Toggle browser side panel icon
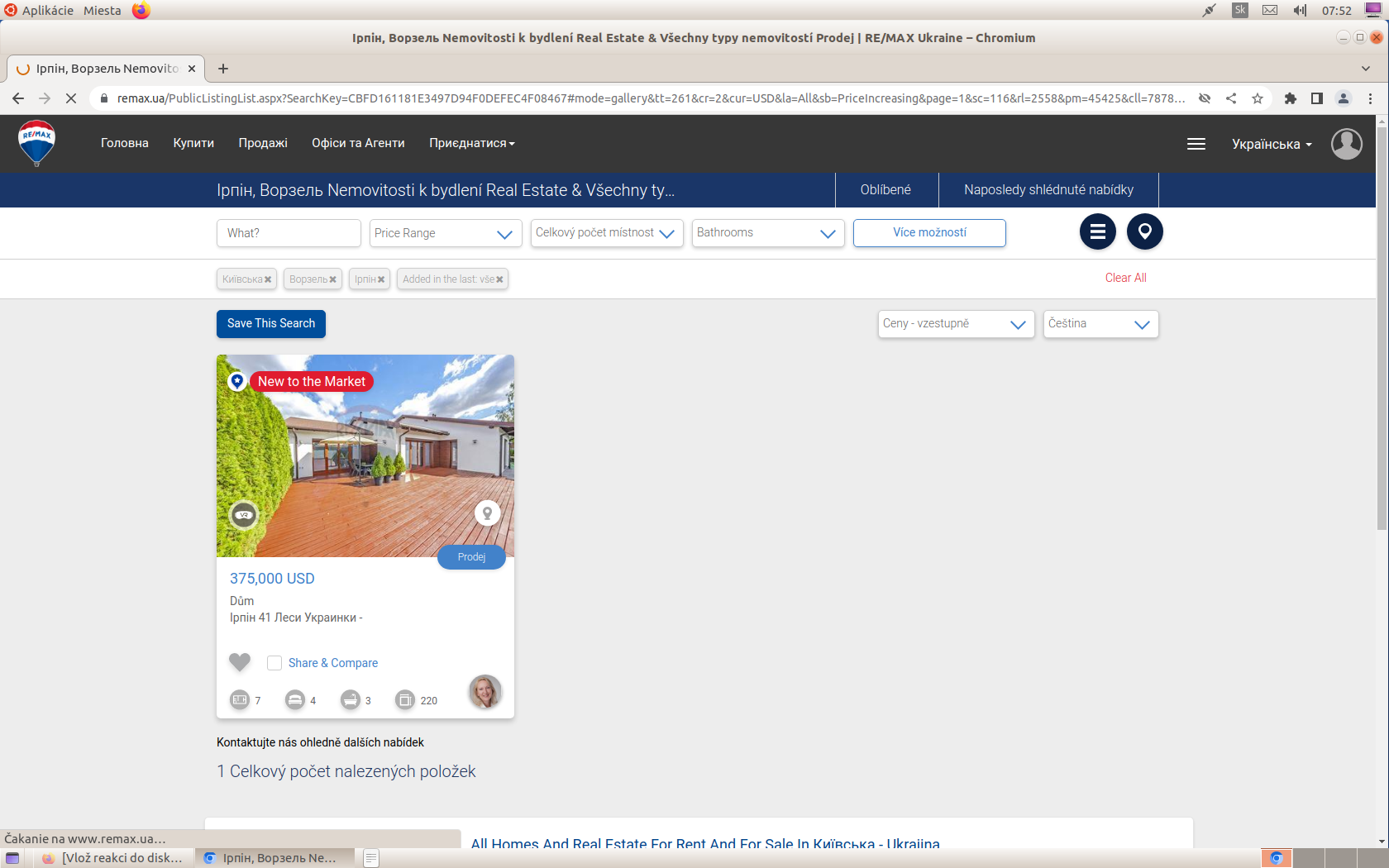Screen dimensions: 1389x868 pos(1317,98)
